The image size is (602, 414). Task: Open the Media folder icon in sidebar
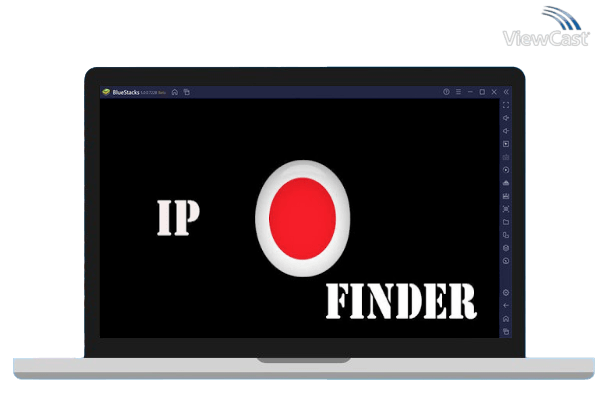(x=506, y=222)
